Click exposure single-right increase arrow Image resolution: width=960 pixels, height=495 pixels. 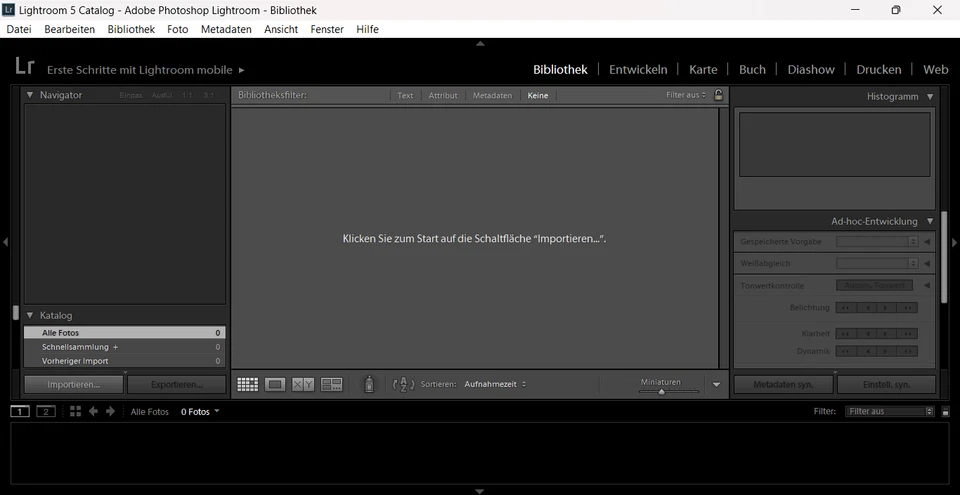point(887,308)
